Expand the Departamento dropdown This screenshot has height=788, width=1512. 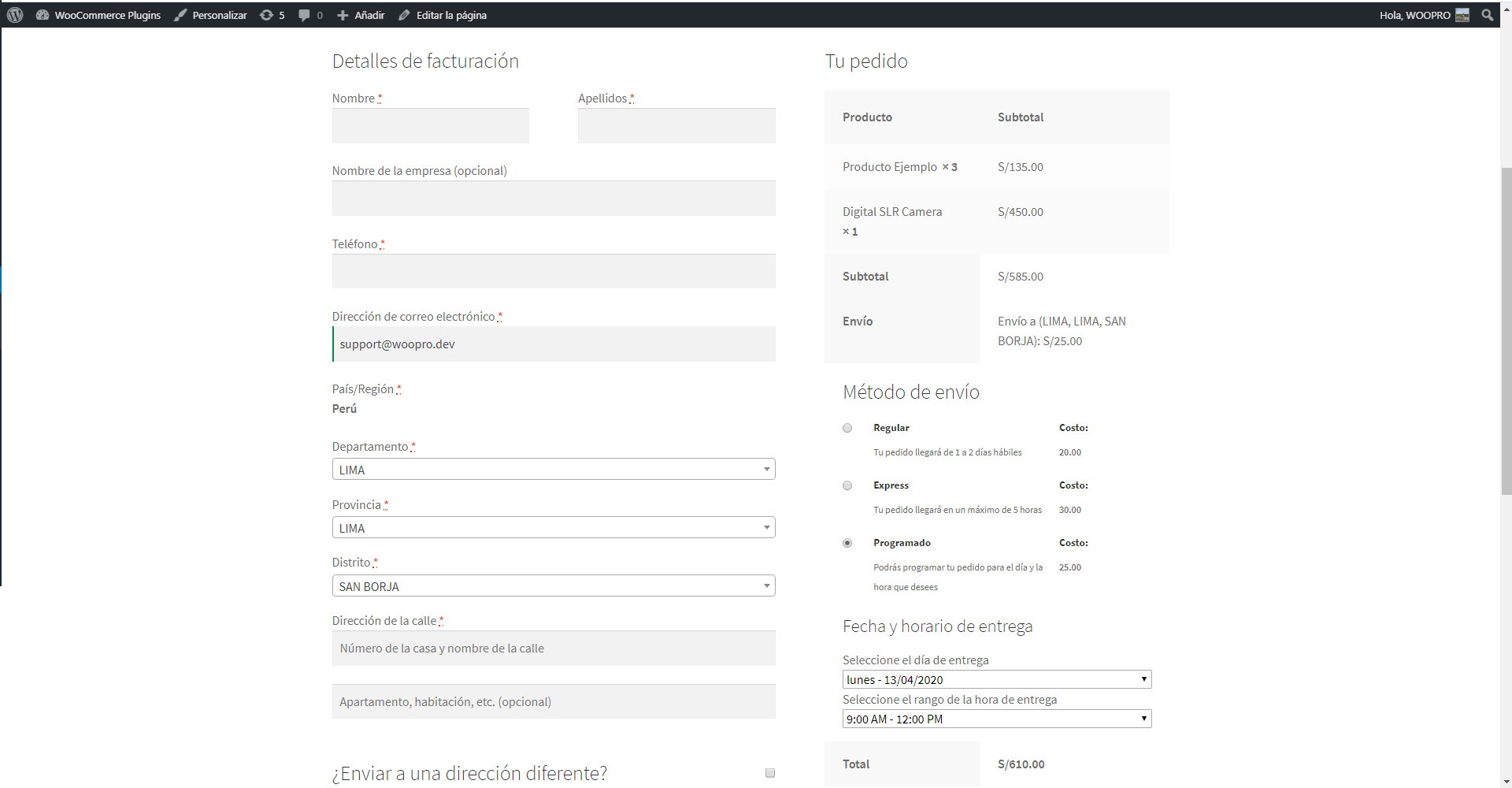pos(553,470)
